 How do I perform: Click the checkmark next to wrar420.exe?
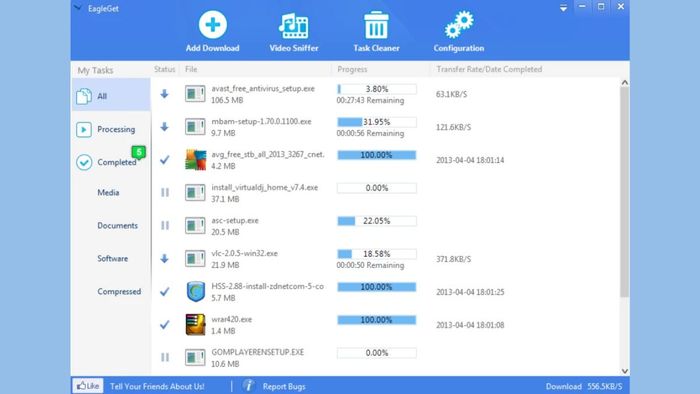(165, 324)
